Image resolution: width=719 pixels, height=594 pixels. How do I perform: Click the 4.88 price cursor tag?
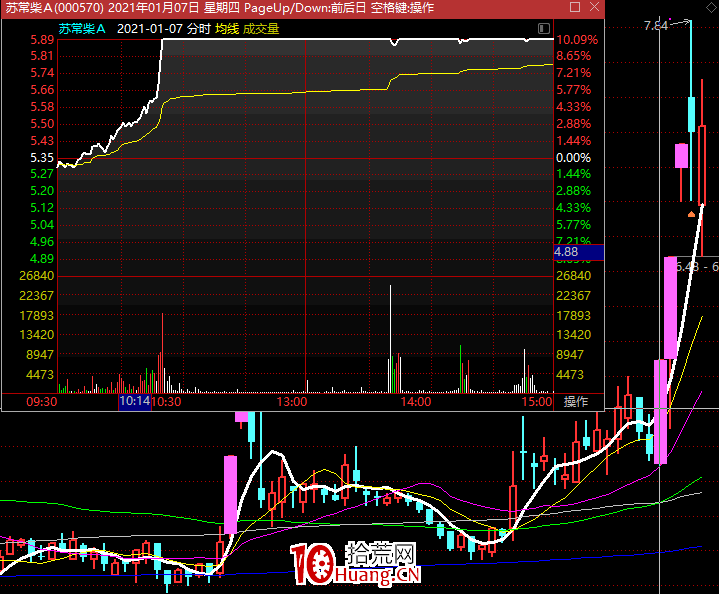click(x=579, y=252)
